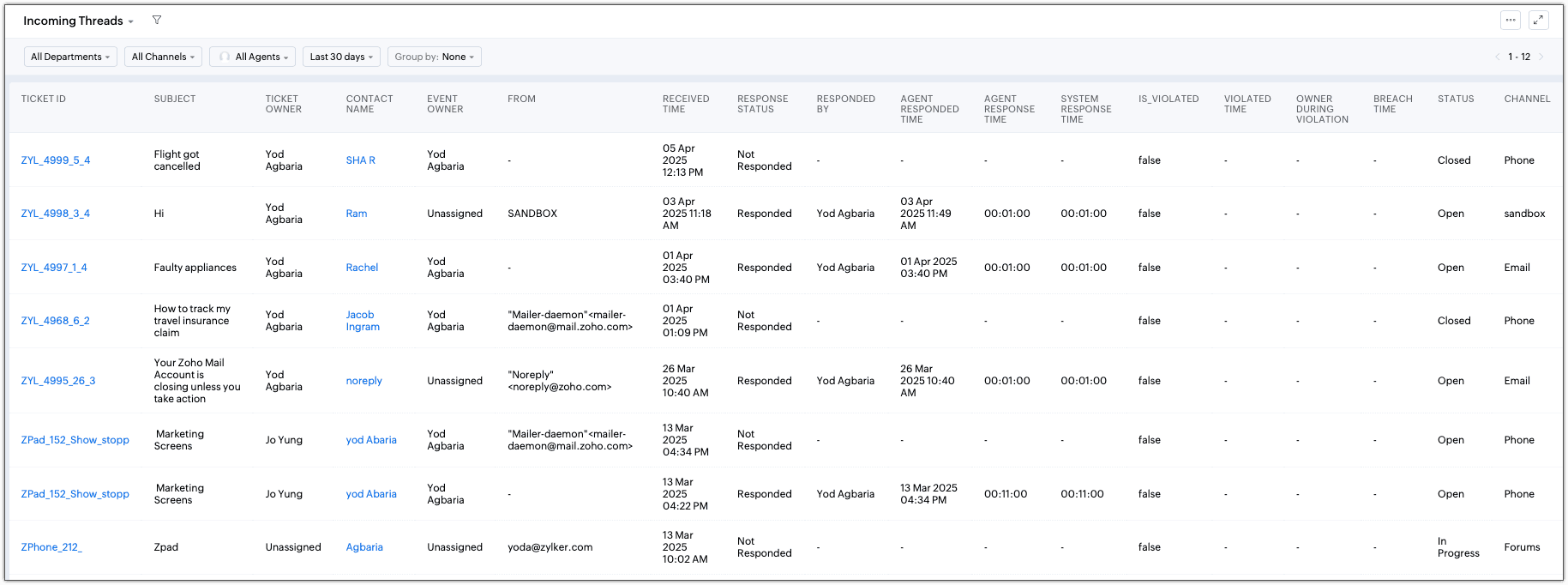Open the noreply contact link
This screenshot has width=1568, height=585.
364,381
